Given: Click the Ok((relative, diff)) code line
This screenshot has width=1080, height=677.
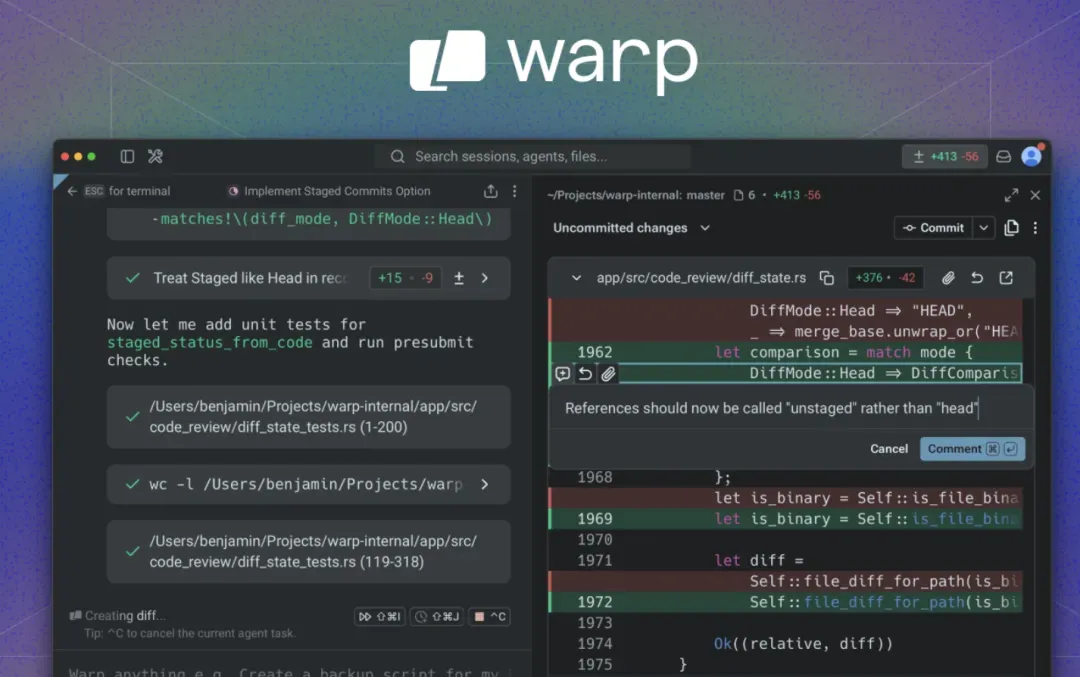Looking at the screenshot, I should tap(803, 644).
